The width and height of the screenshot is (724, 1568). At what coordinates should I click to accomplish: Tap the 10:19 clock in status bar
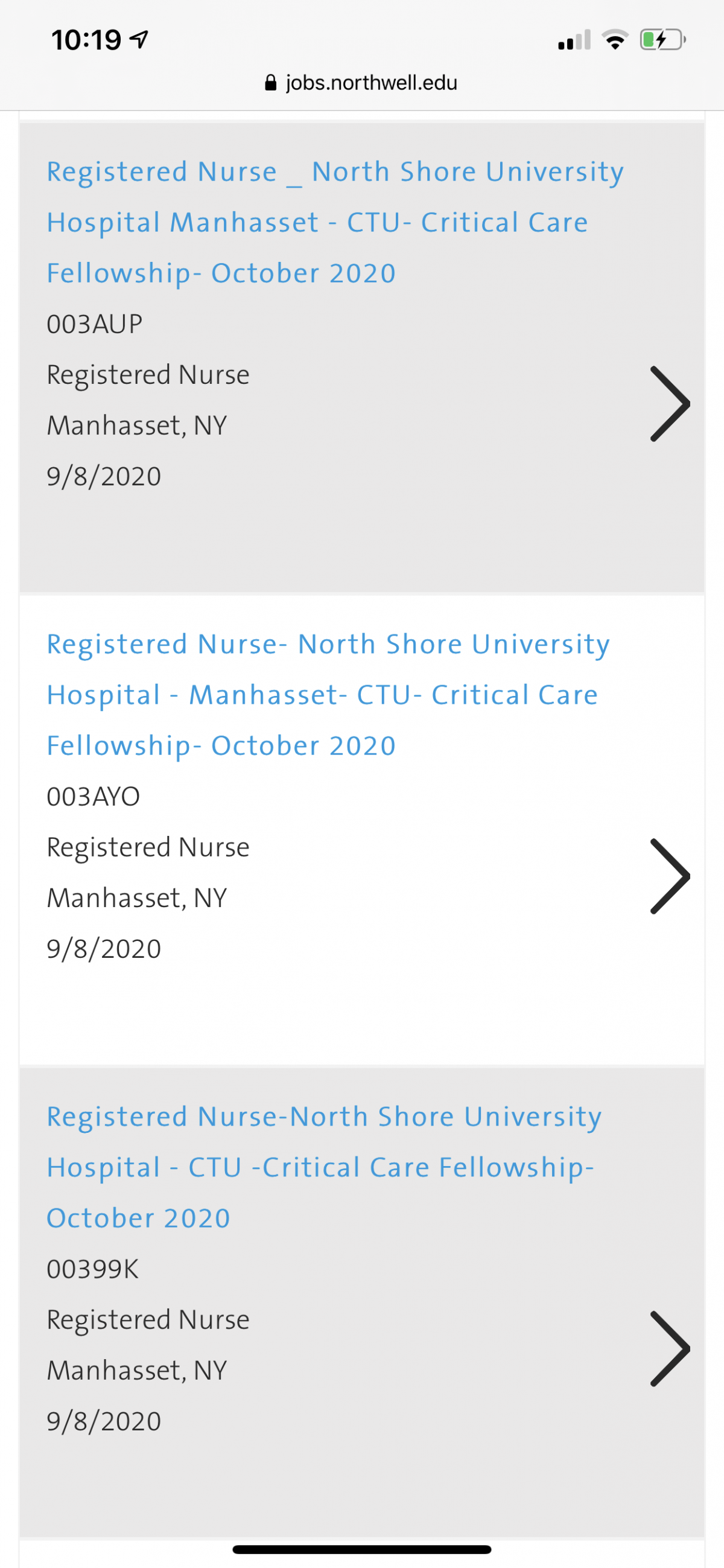[86, 40]
